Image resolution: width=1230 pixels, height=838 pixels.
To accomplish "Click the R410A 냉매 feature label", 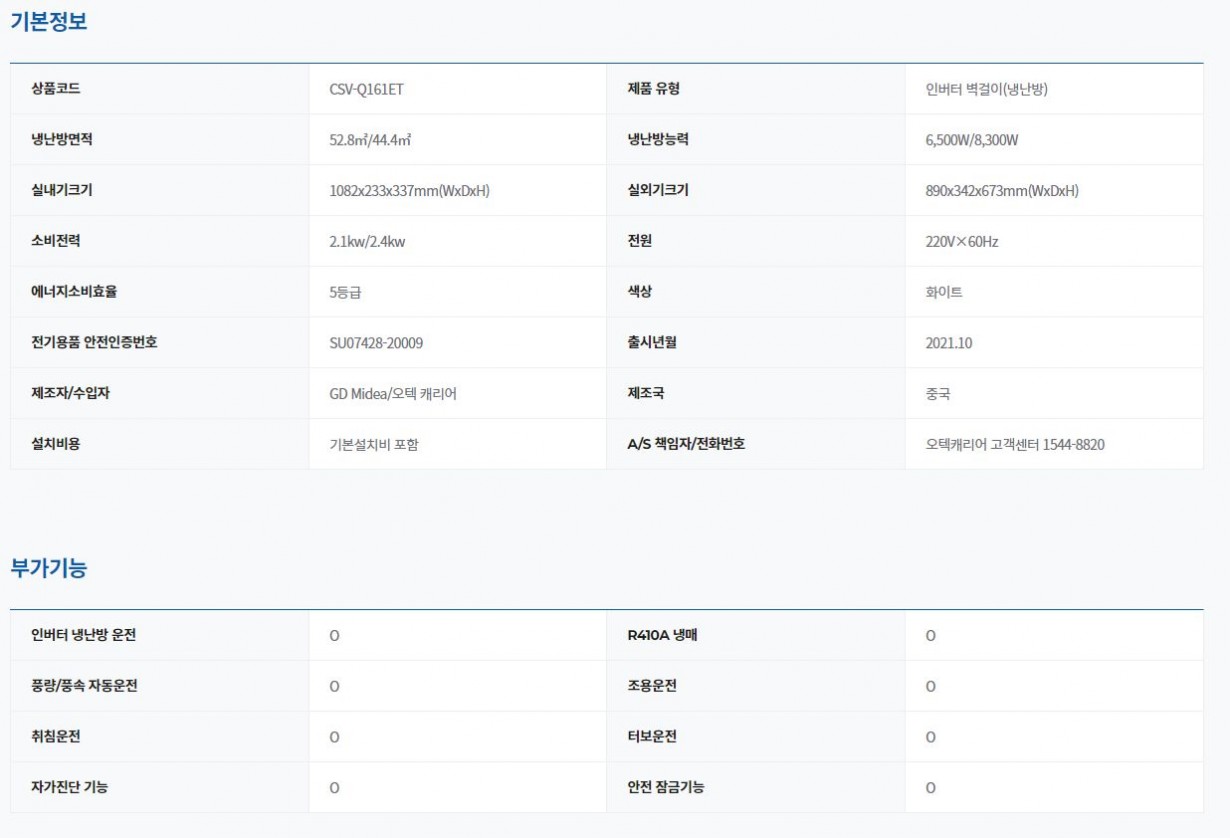I will coord(662,635).
